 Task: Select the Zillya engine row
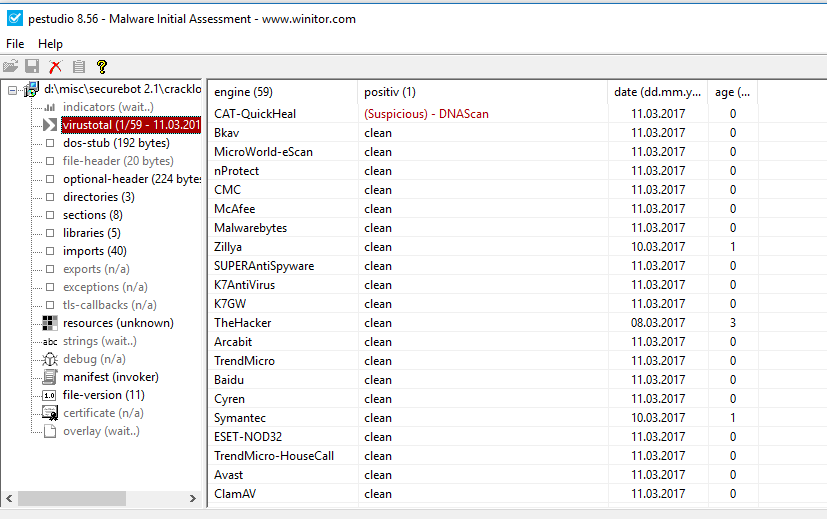pos(482,247)
